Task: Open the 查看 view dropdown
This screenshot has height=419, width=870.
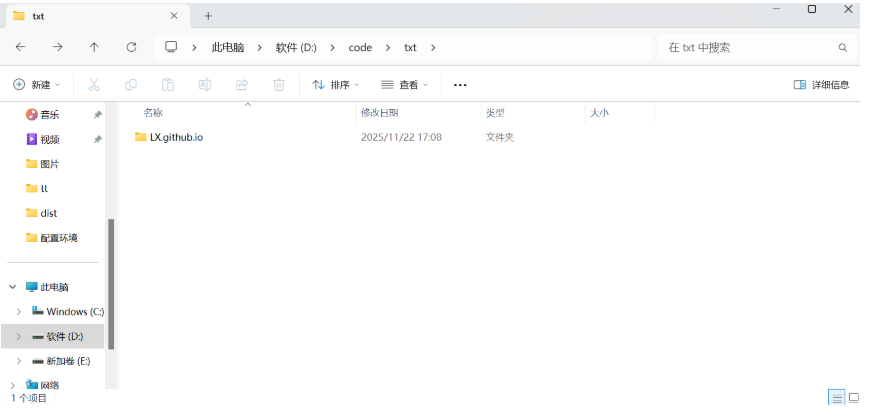Action: [404, 85]
